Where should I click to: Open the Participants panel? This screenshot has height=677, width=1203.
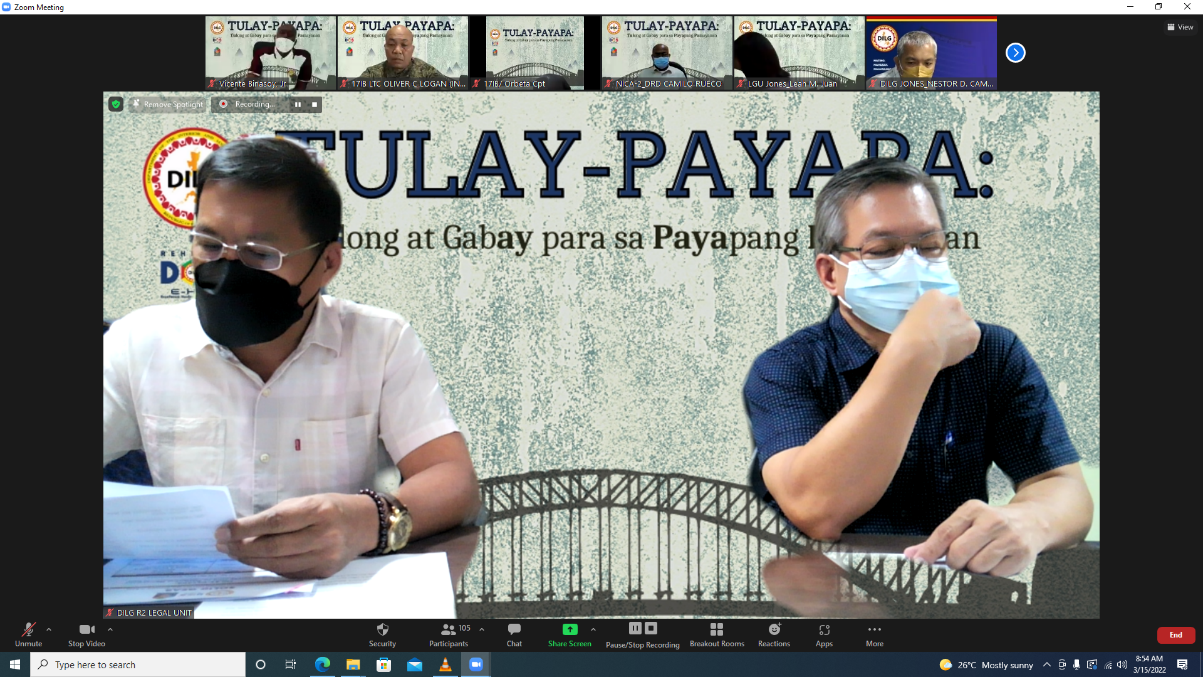click(449, 634)
